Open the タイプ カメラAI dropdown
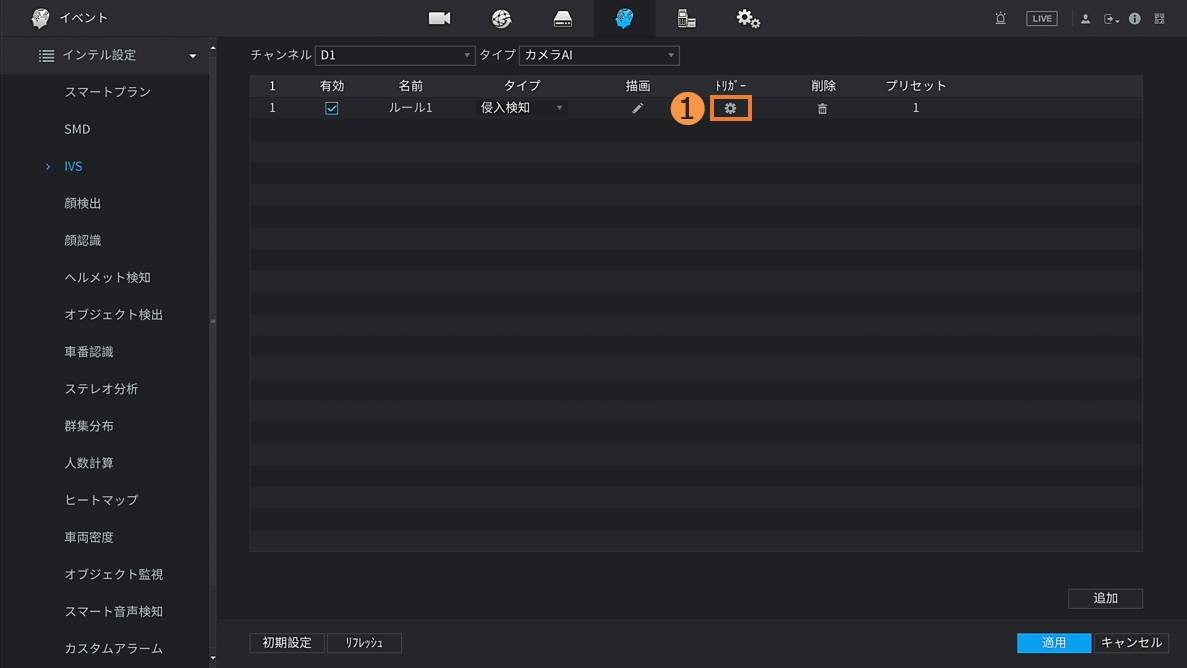The height and width of the screenshot is (668, 1187). 598,55
